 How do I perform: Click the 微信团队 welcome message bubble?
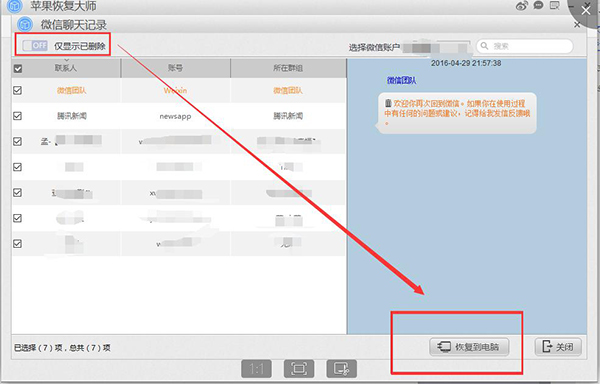[457, 113]
